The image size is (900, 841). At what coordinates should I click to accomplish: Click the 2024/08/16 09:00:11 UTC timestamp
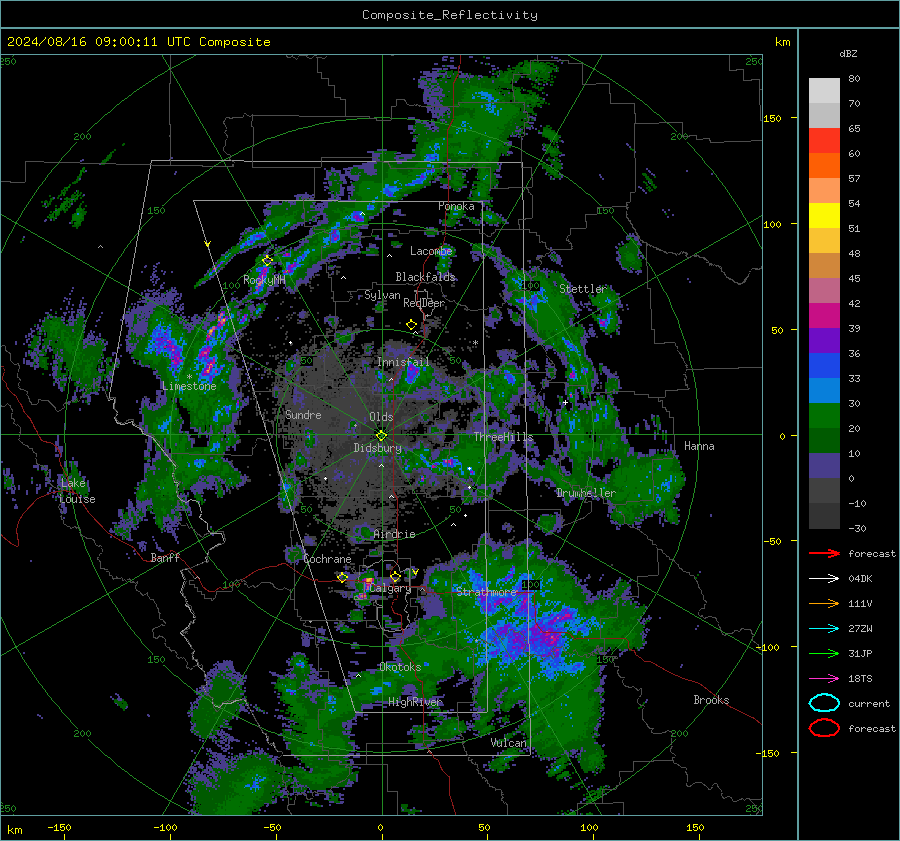click(138, 42)
